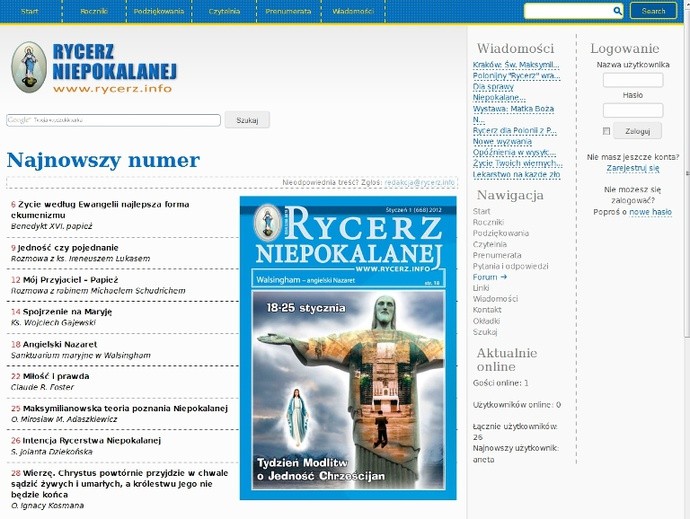Click the magnifier icon in top search box
Viewport: 690px width, 519px height.
(617, 11)
